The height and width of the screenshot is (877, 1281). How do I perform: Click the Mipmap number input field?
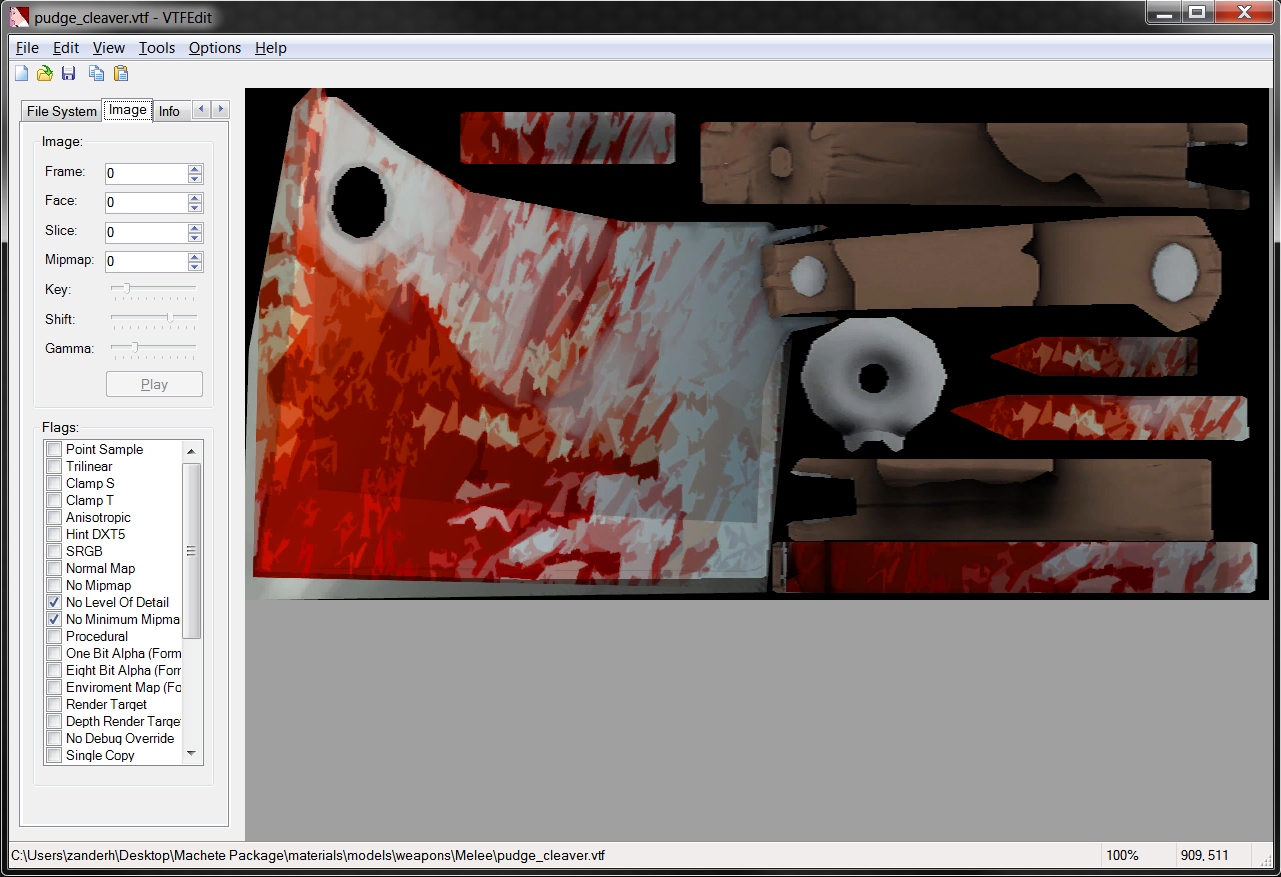click(146, 262)
